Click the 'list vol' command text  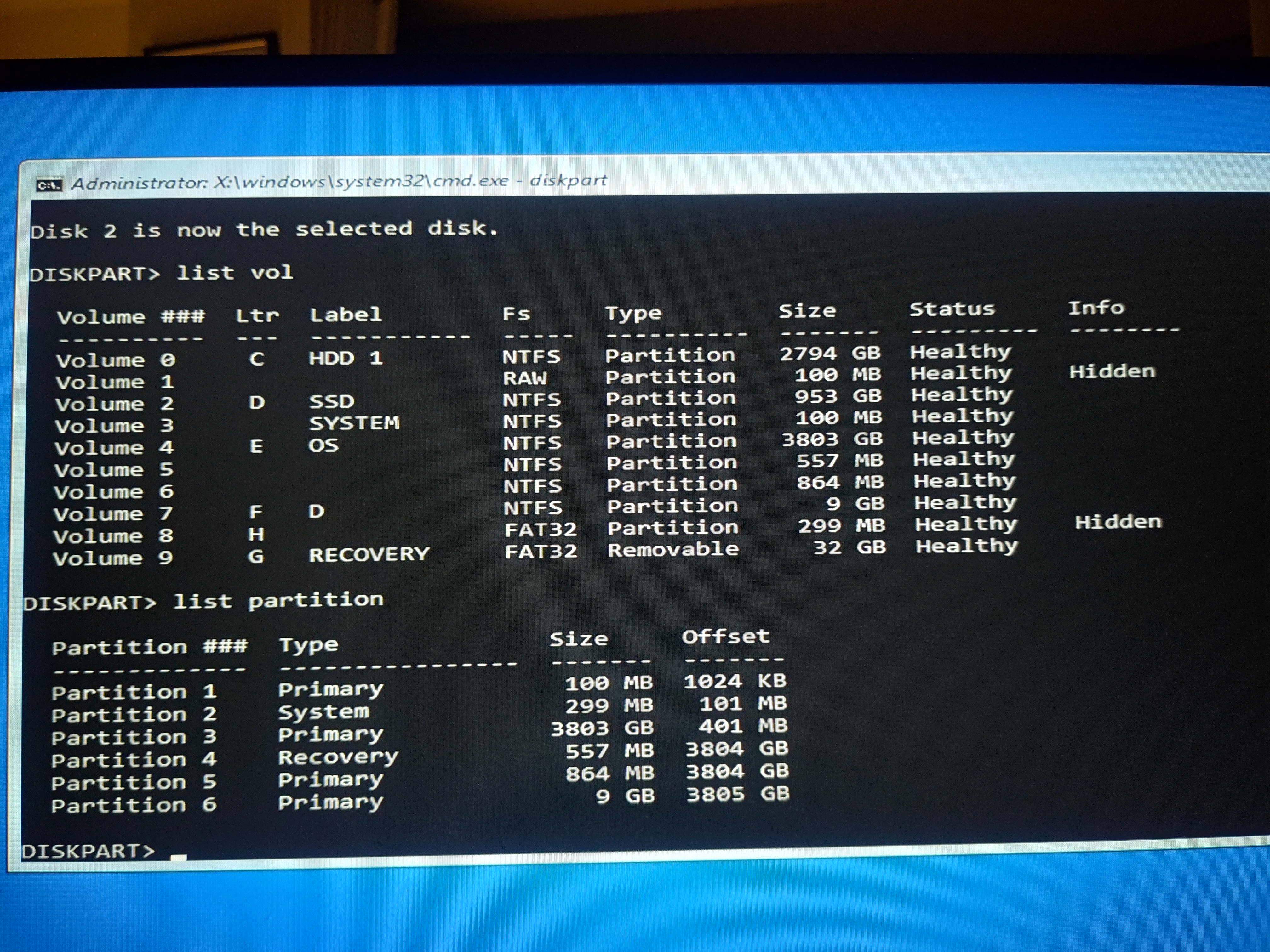(235, 272)
